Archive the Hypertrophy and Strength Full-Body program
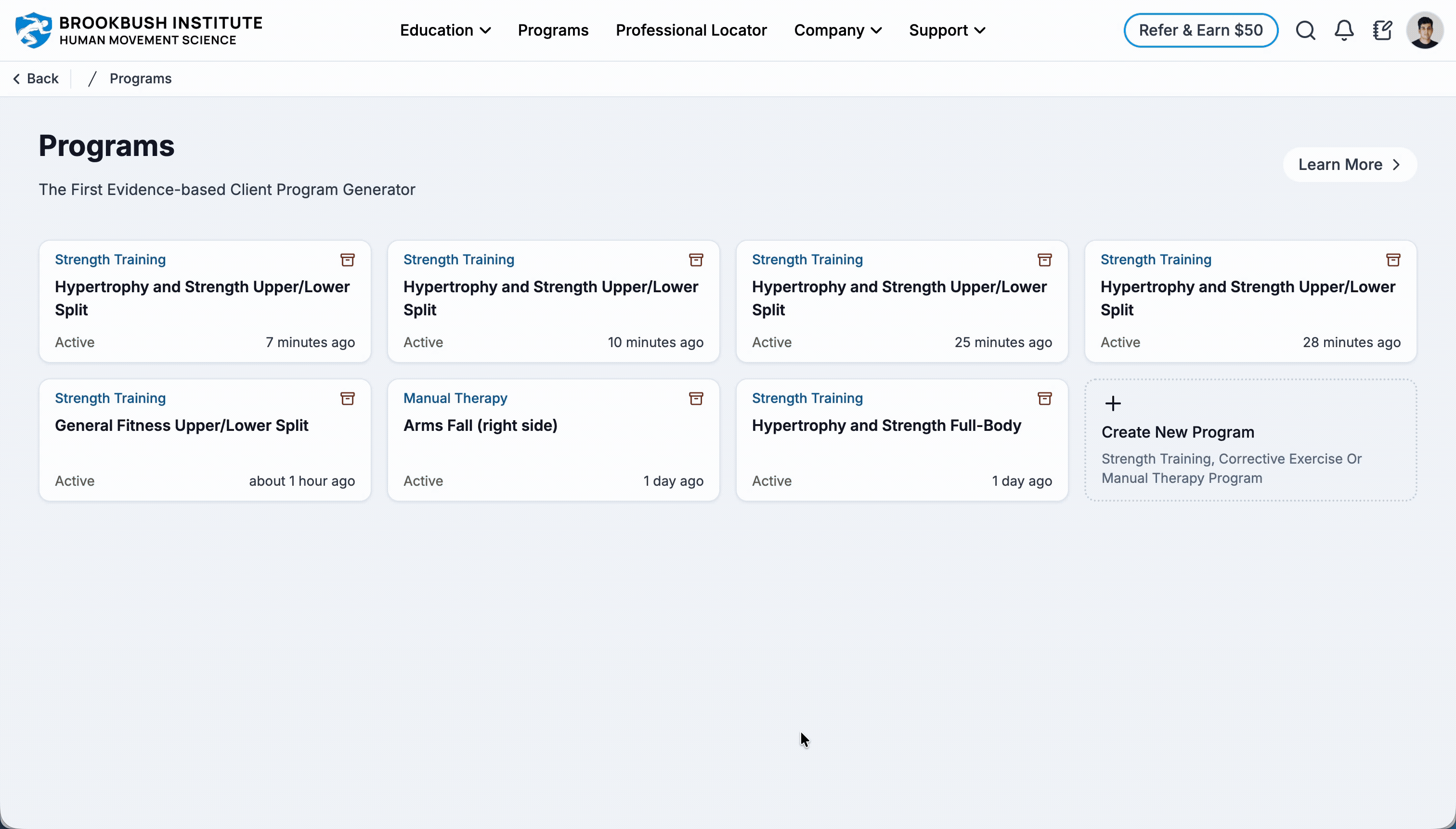Screen dimensions: 1456x829 [1044, 399]
